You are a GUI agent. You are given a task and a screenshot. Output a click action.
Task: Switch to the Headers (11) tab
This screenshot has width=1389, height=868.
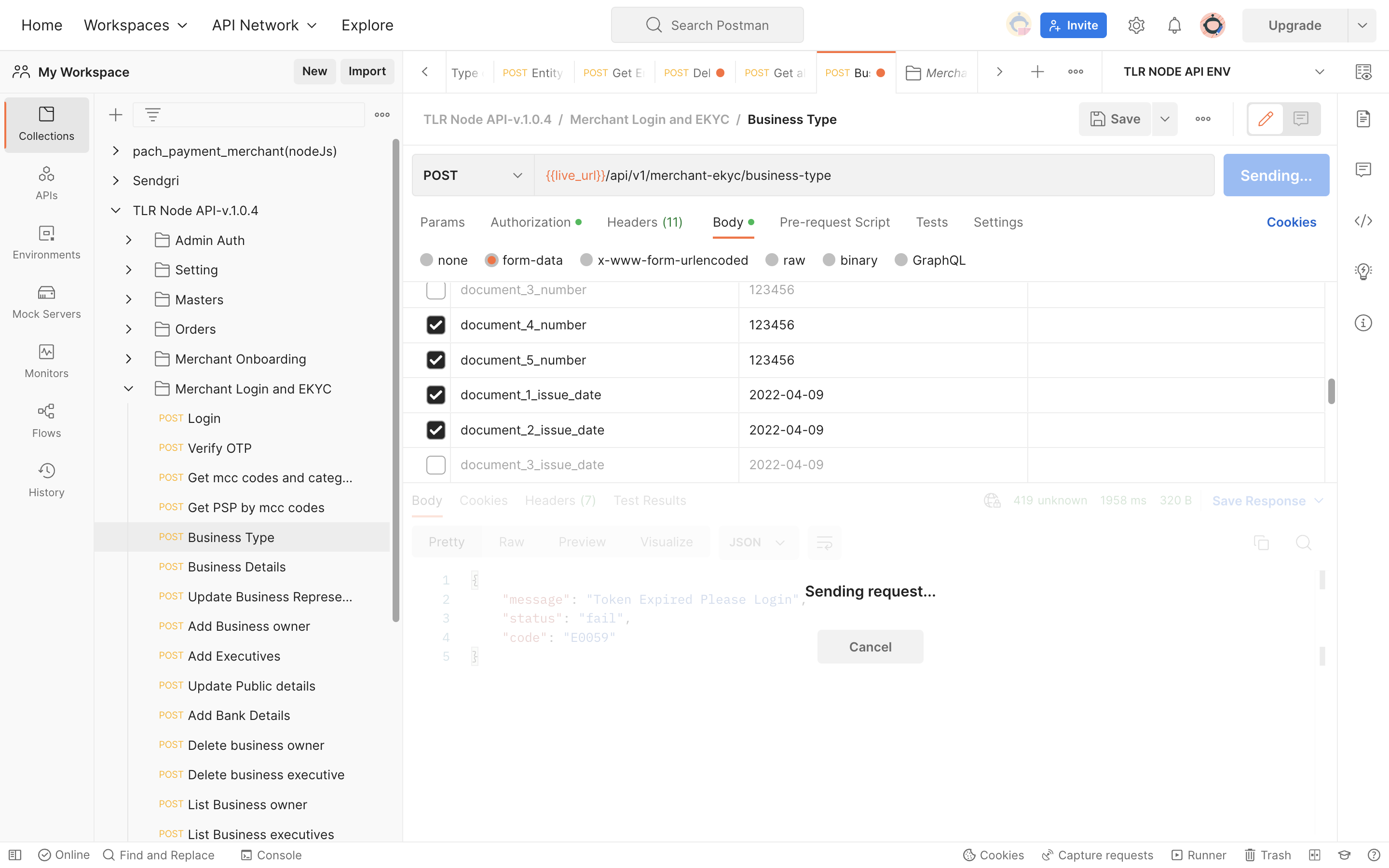(x=644, y=222)
